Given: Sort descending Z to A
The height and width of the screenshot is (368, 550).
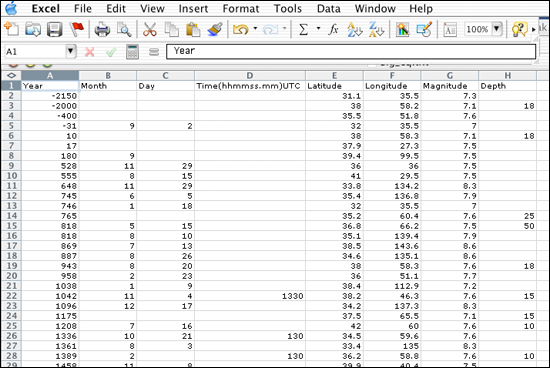Looking at the screenshot, I should tap(376, 29).
